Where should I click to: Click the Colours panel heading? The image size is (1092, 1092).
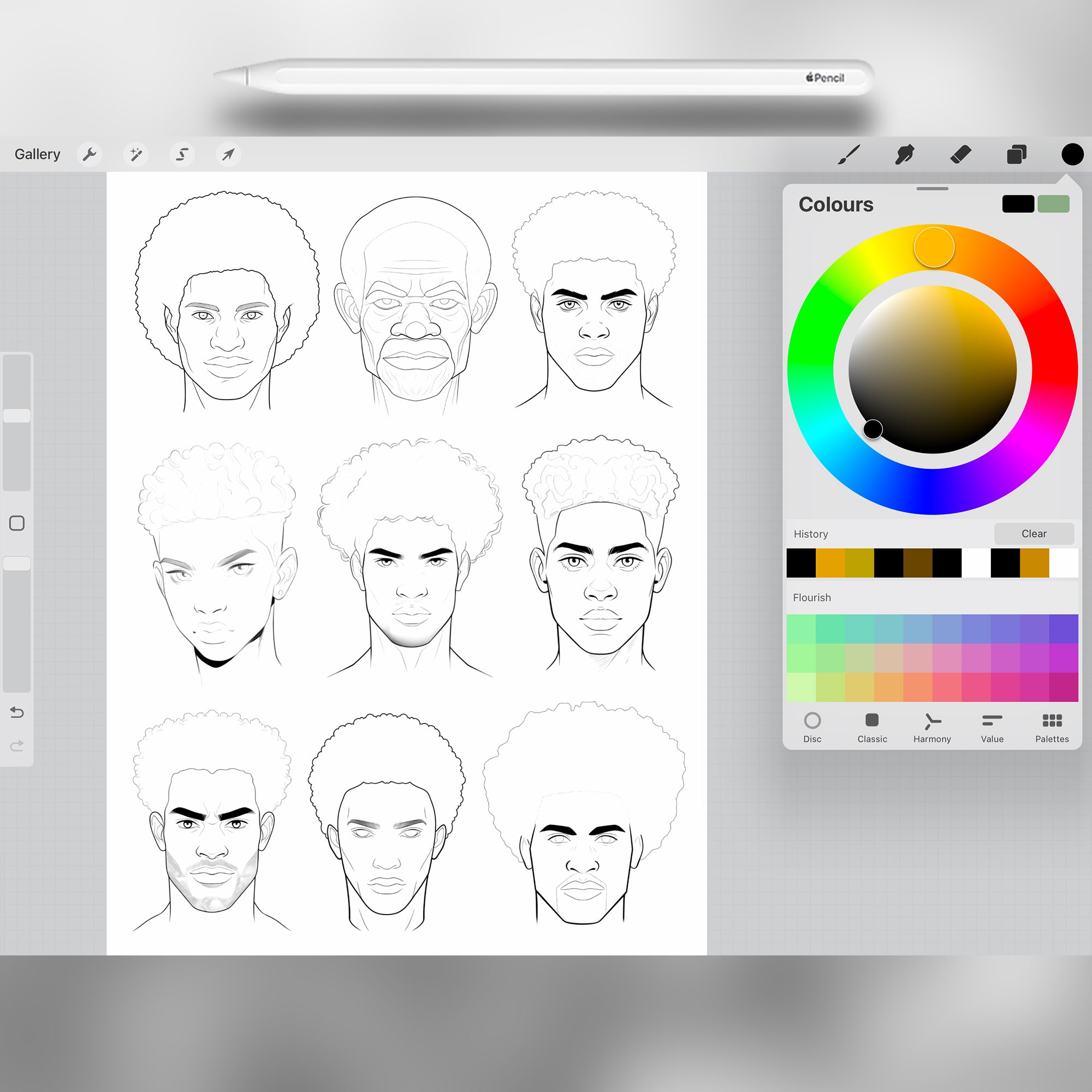point(836,204)
